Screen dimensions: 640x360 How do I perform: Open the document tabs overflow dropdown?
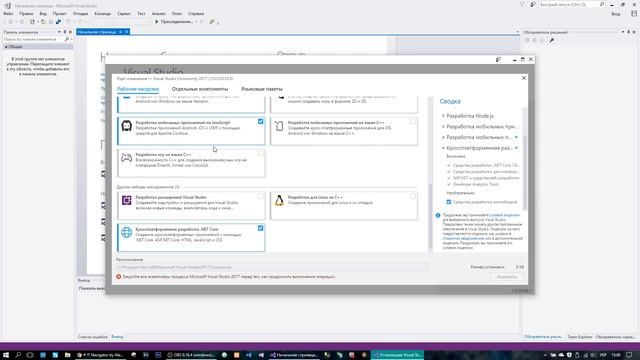[x=517, y=32]
